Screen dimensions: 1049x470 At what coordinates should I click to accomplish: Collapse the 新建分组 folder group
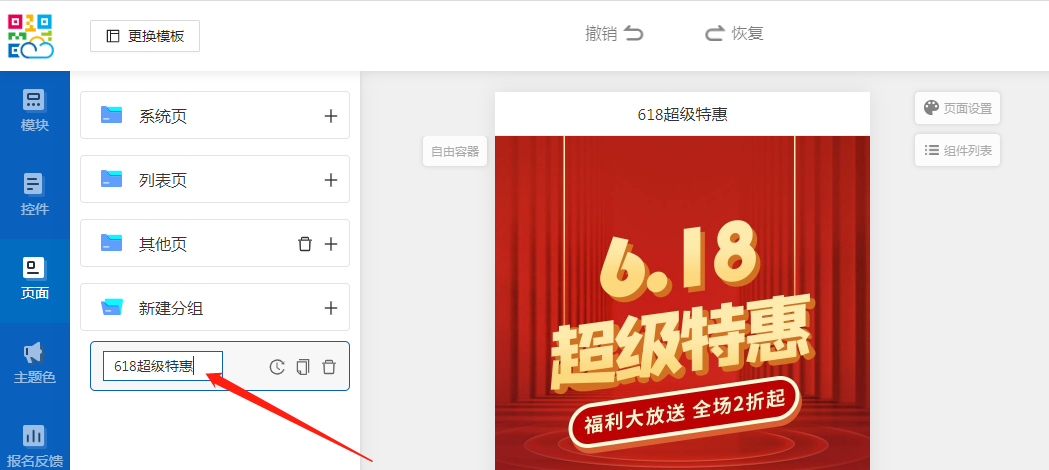pos(171,308)
